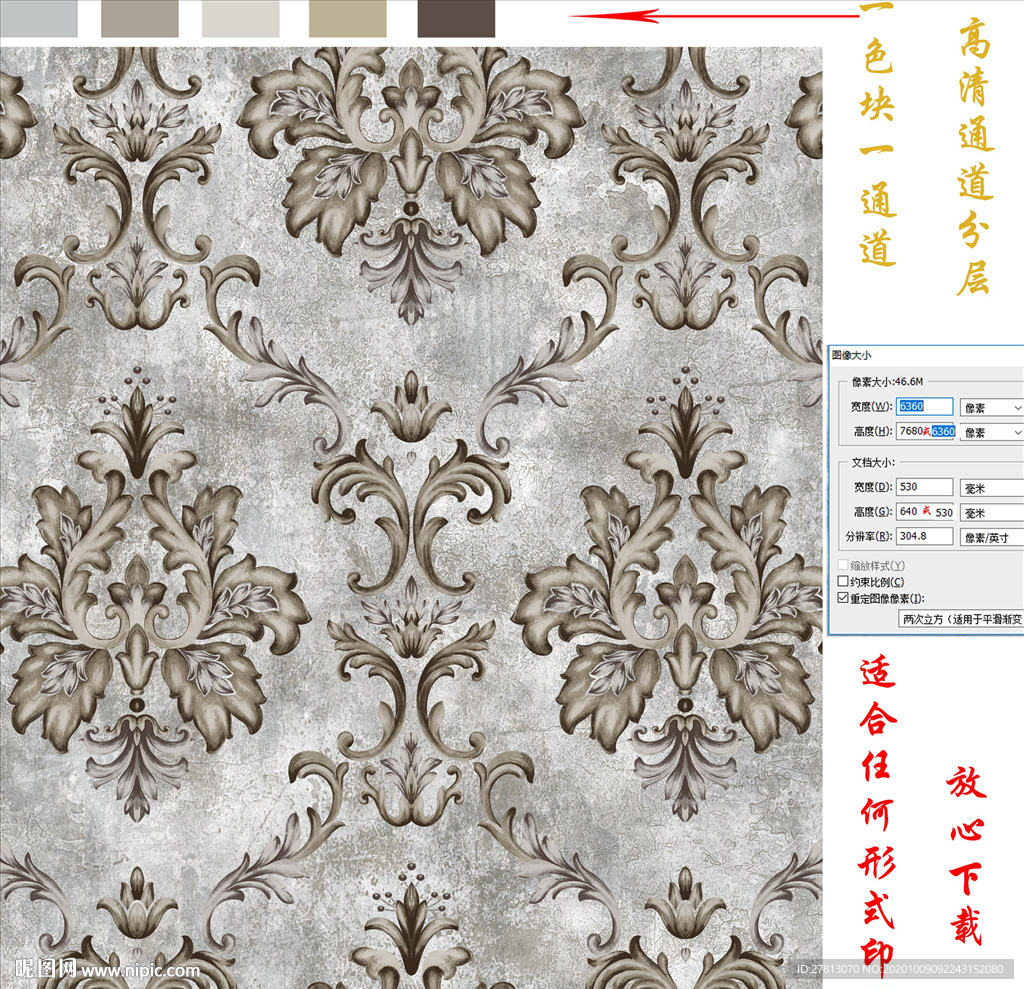Viewport: 1024px width, 989px height.
Task: Toggle the 缩放样式(Y) checkbox
Action: (843, 565)
